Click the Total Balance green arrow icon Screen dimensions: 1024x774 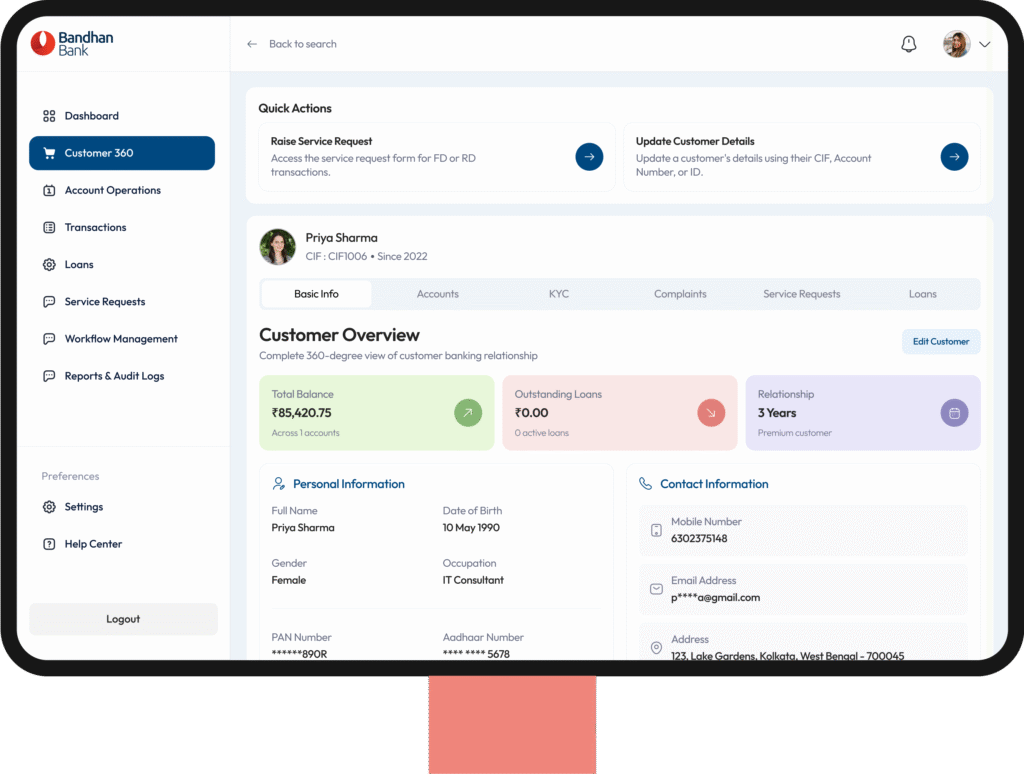point(468,413)
